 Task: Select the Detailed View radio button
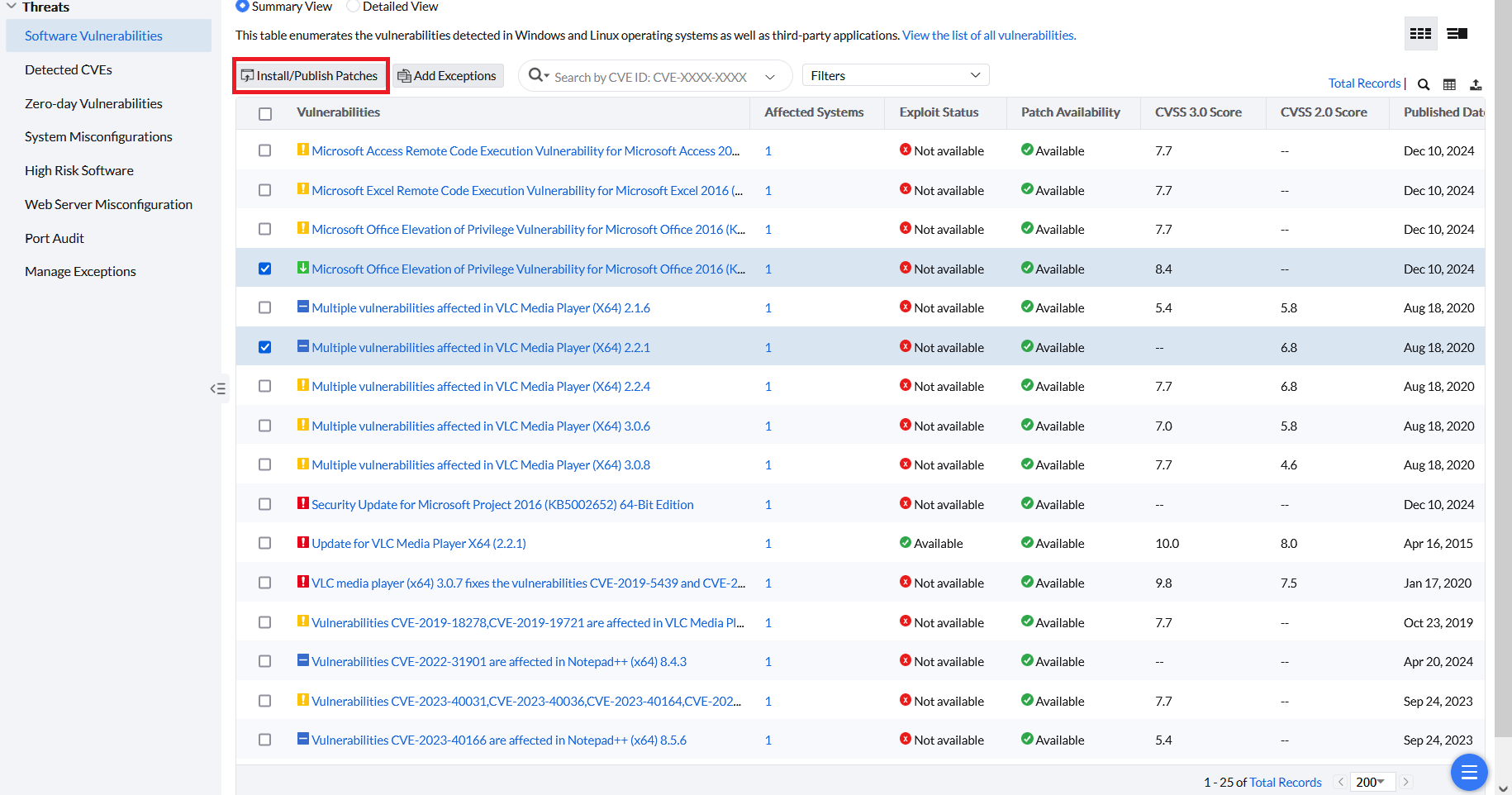[353, 6]
